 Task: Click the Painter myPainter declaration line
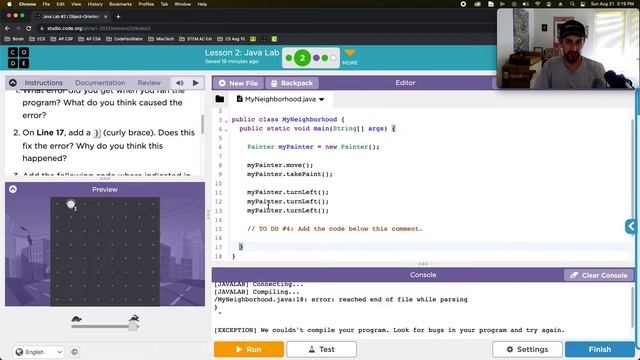click(x=313, y=147)
